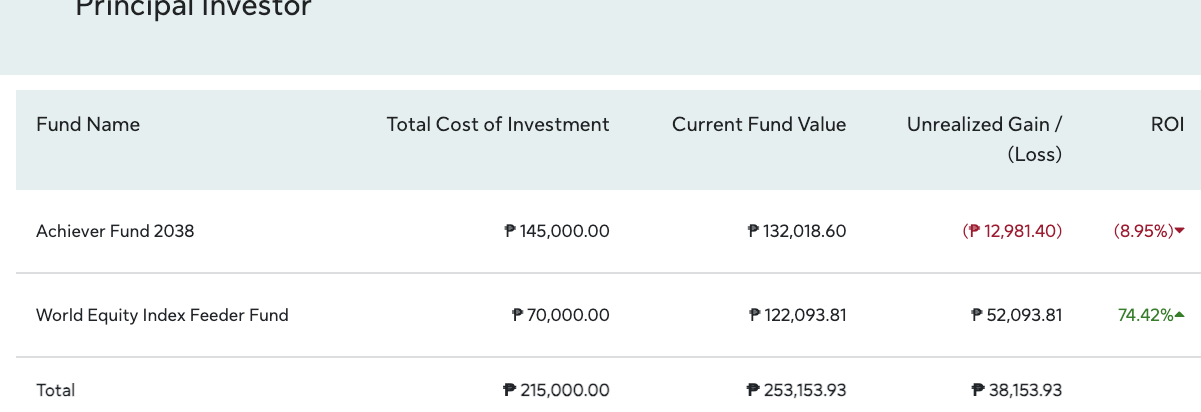Click the red loss amount (₱12,981.40)
This screenshot has height=412, width=1201.
(1012, 231)
